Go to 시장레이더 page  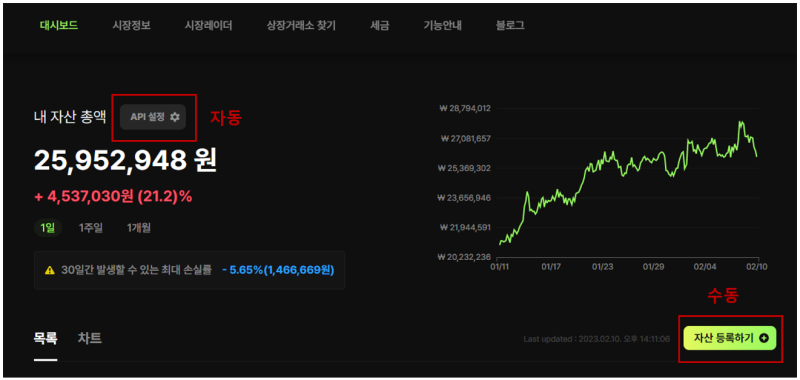coord(208,26)
